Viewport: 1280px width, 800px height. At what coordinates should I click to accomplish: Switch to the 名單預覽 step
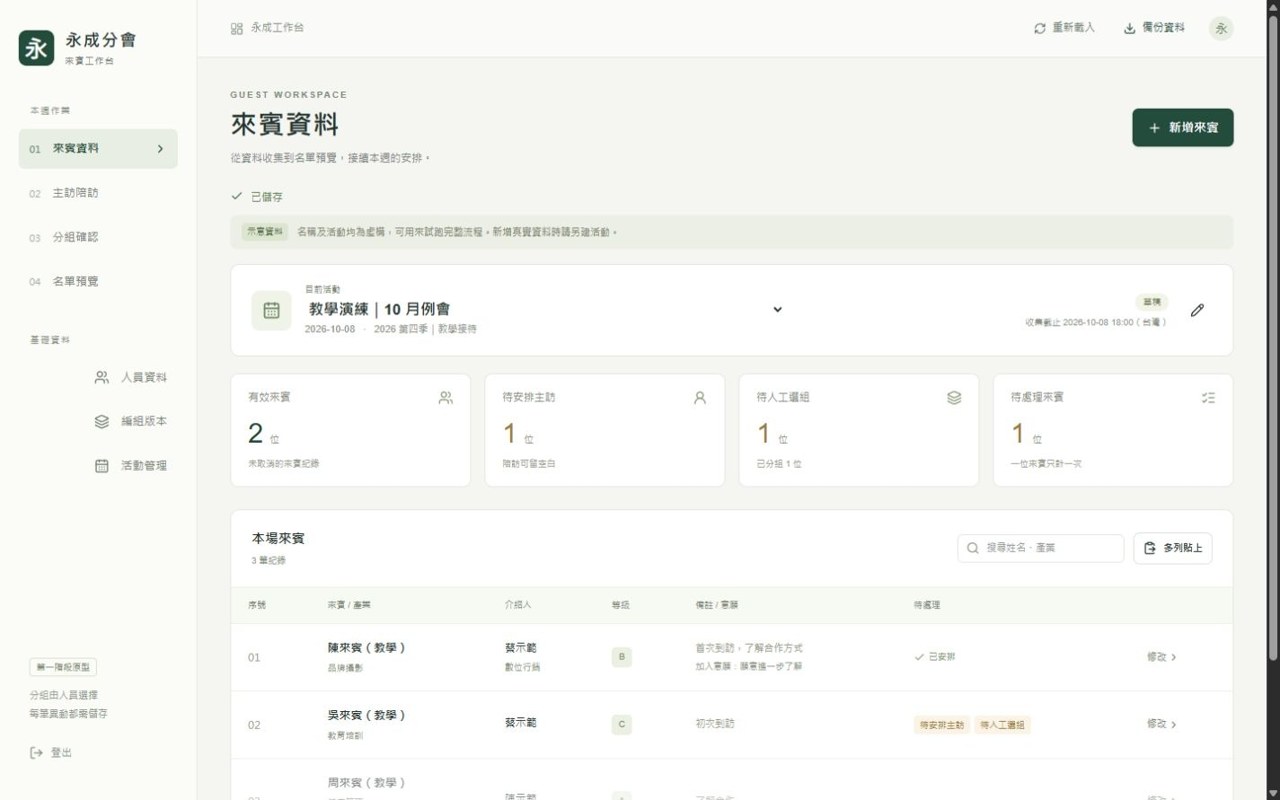click(98, 281)
